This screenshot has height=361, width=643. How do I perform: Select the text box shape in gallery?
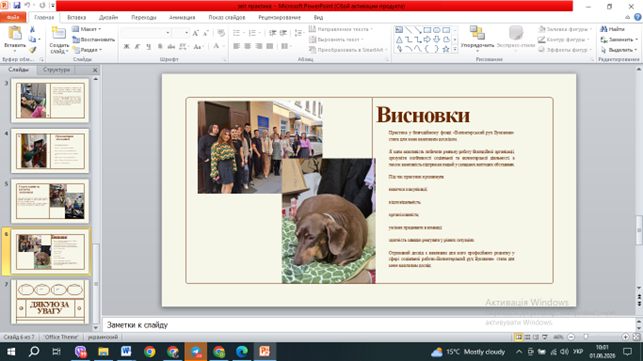399,30
